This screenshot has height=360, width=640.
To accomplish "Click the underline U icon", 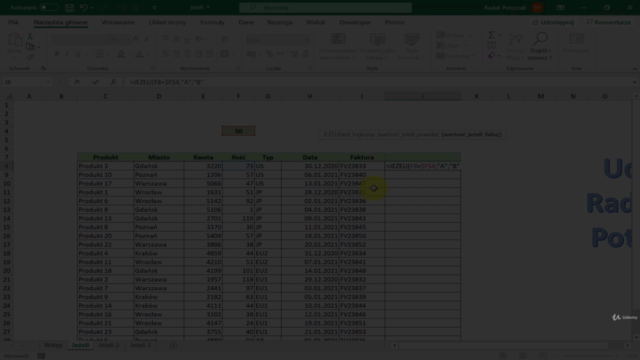I will tap(78, 54).
